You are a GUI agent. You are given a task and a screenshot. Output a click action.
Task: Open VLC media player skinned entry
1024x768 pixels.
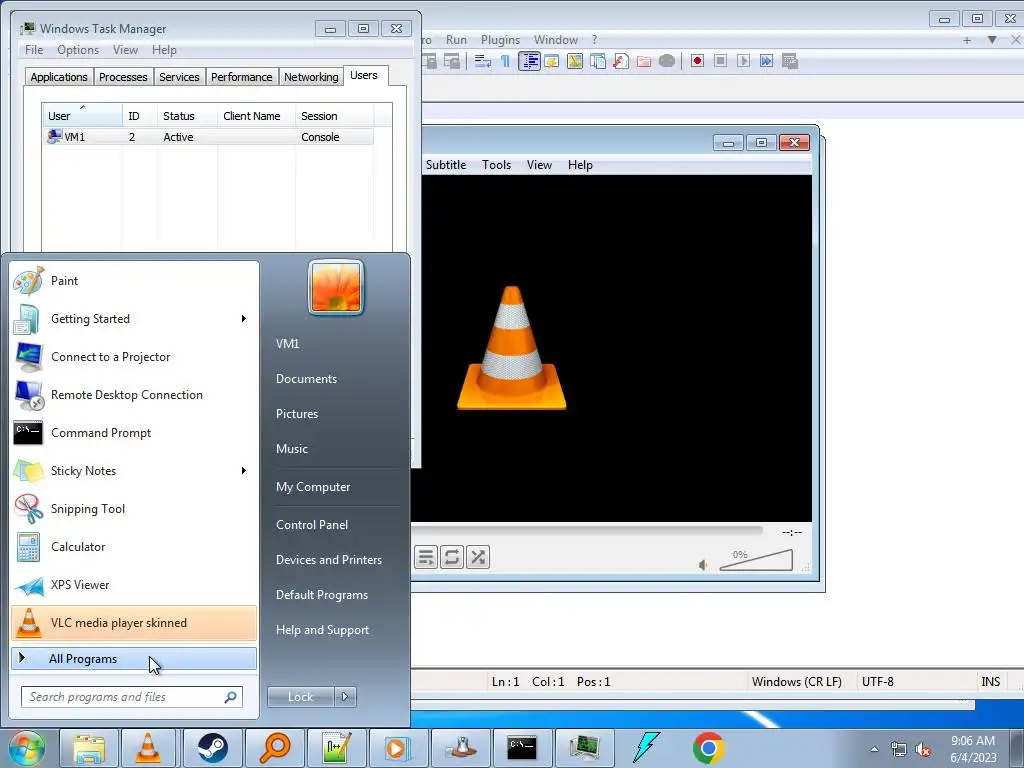tap(134, 622)
